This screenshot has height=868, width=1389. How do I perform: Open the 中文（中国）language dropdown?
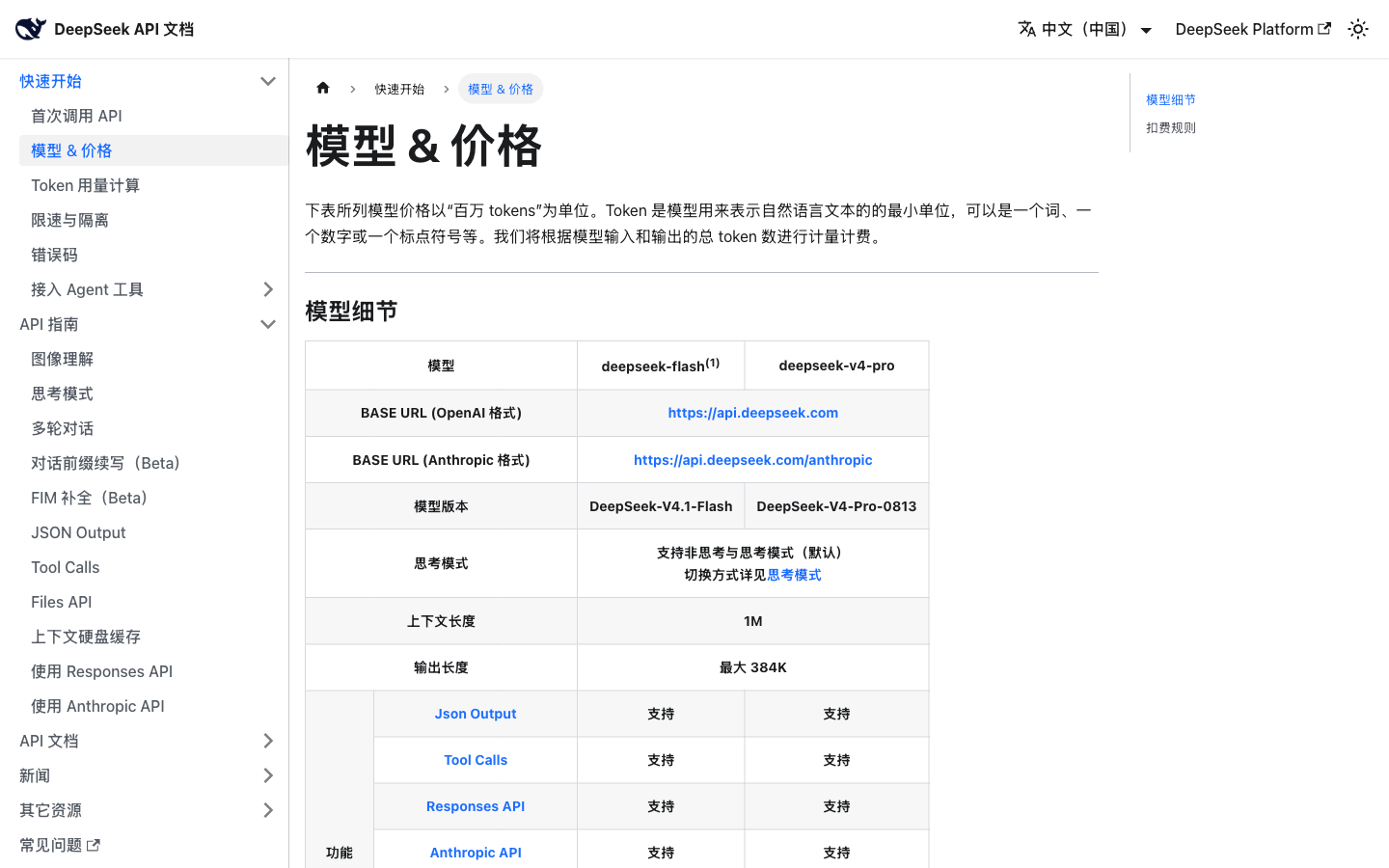point(1085,29)
